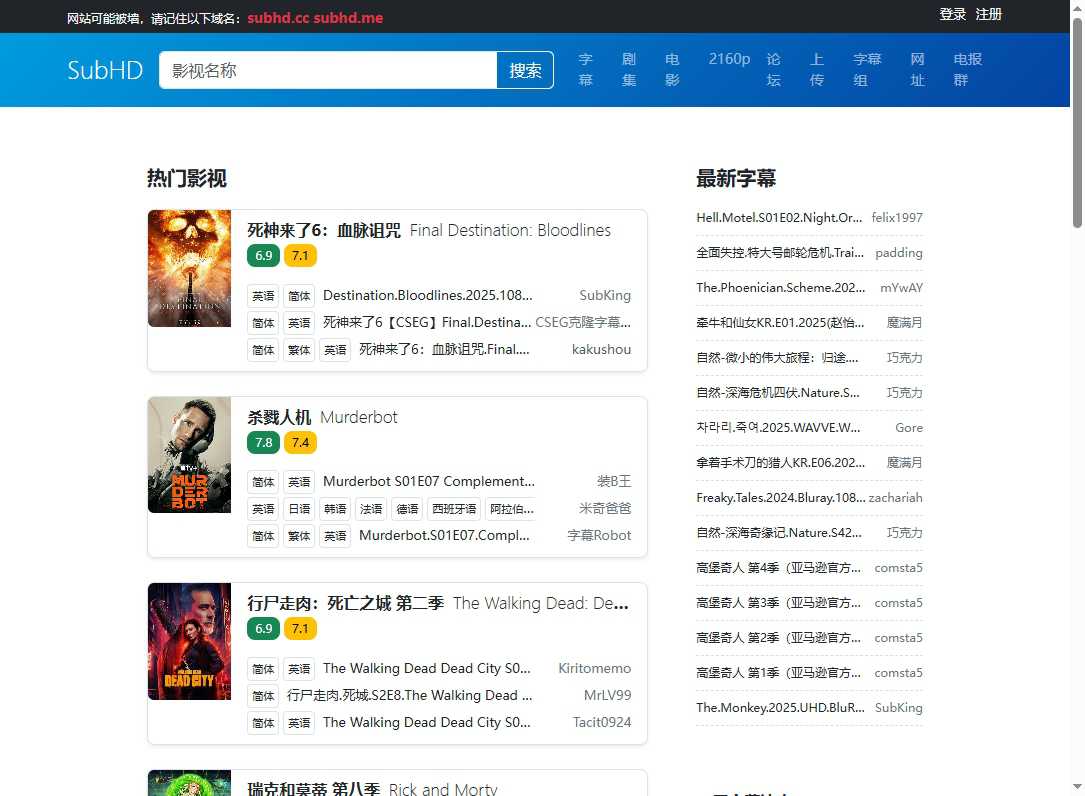Click the green 6.9 badge for Walking Dead
Screen dimensions: 1085x796
pos(264,628)
